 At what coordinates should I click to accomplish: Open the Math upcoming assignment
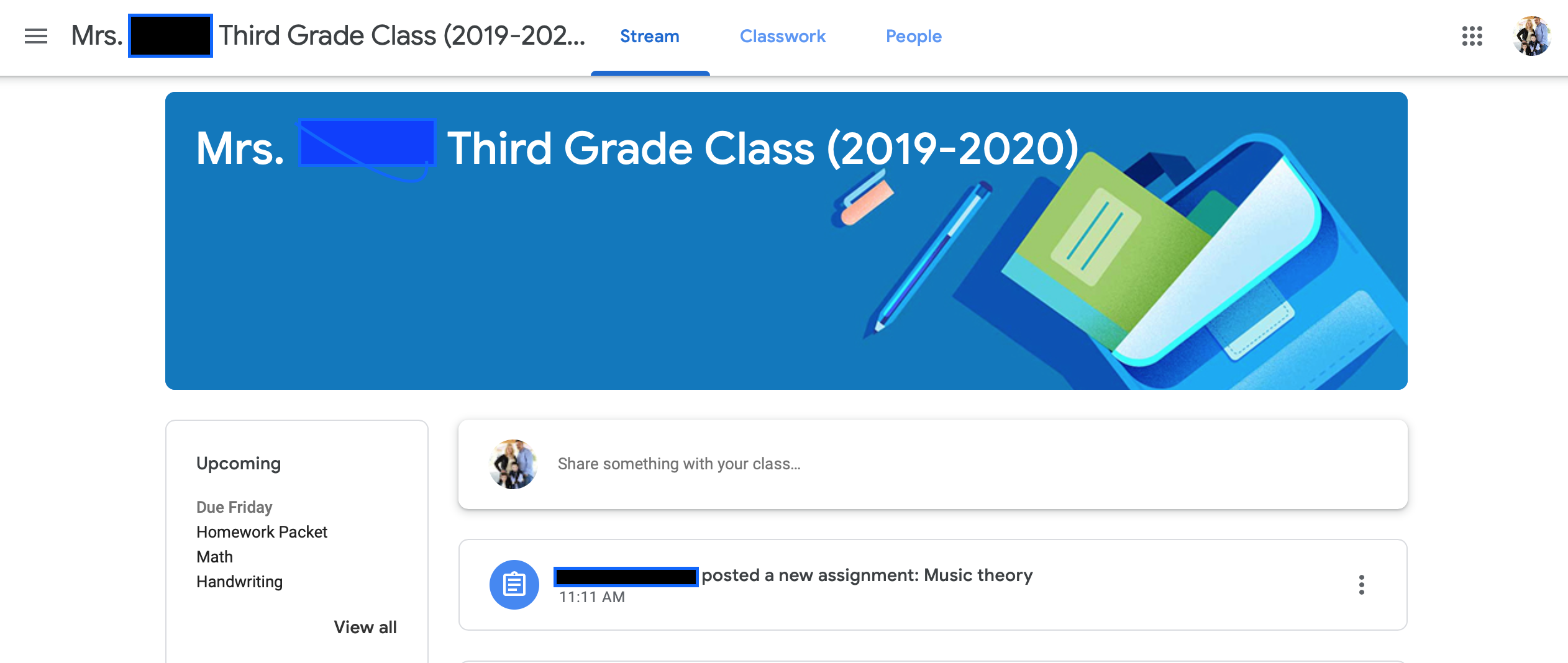coord(214,557)
